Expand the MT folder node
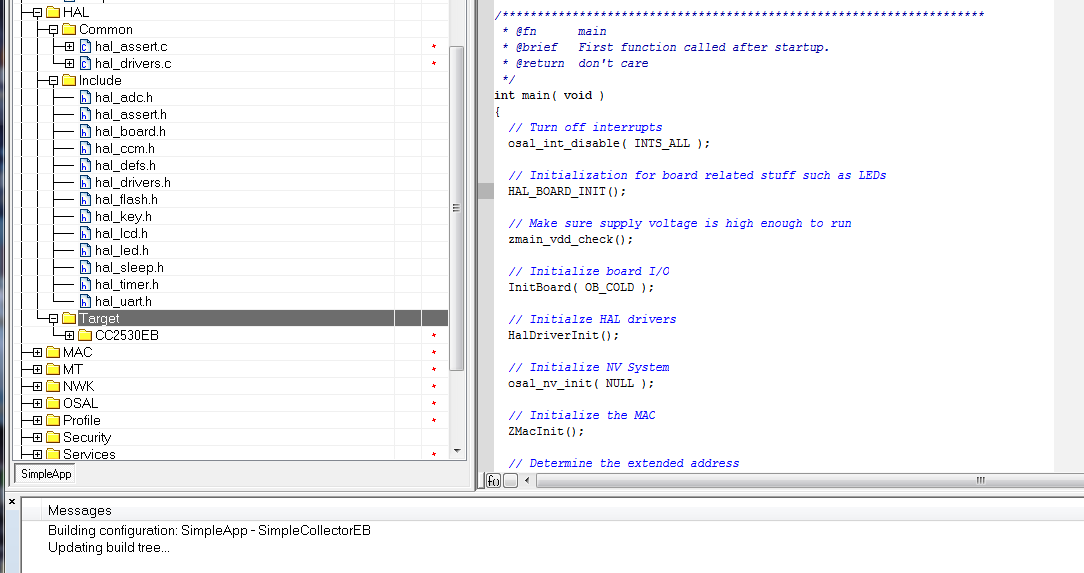 point(37,369)
